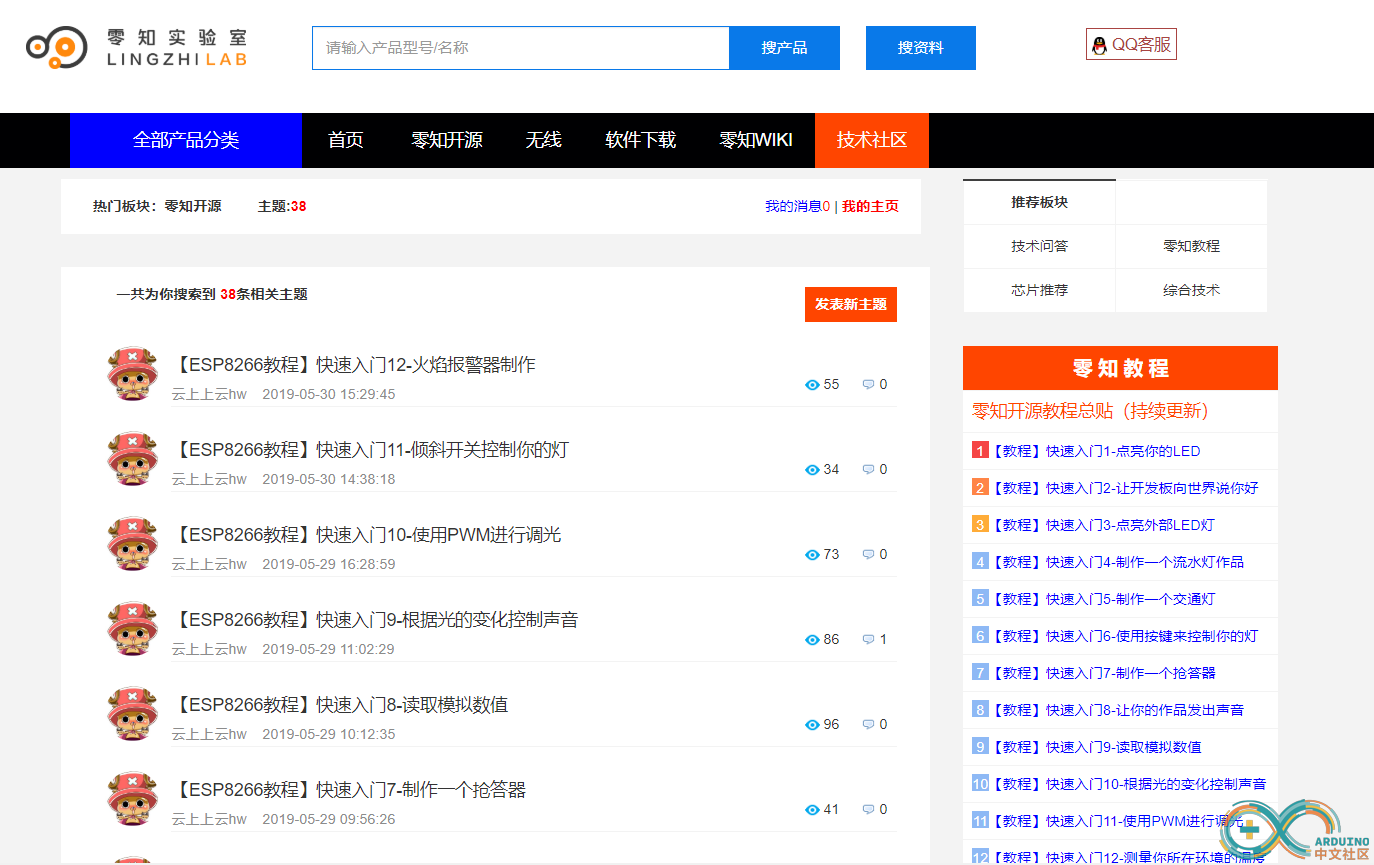Click the 搜产品 search button
The height and width of the screenshot is (865, 1374).
tap(784, 48)
